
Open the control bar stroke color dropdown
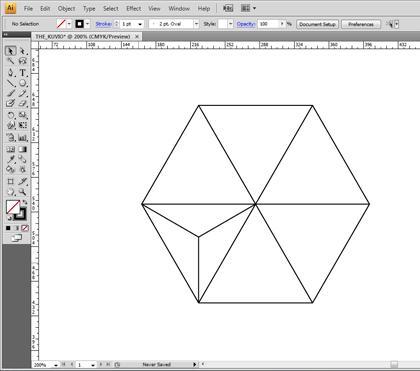point(87,24)
